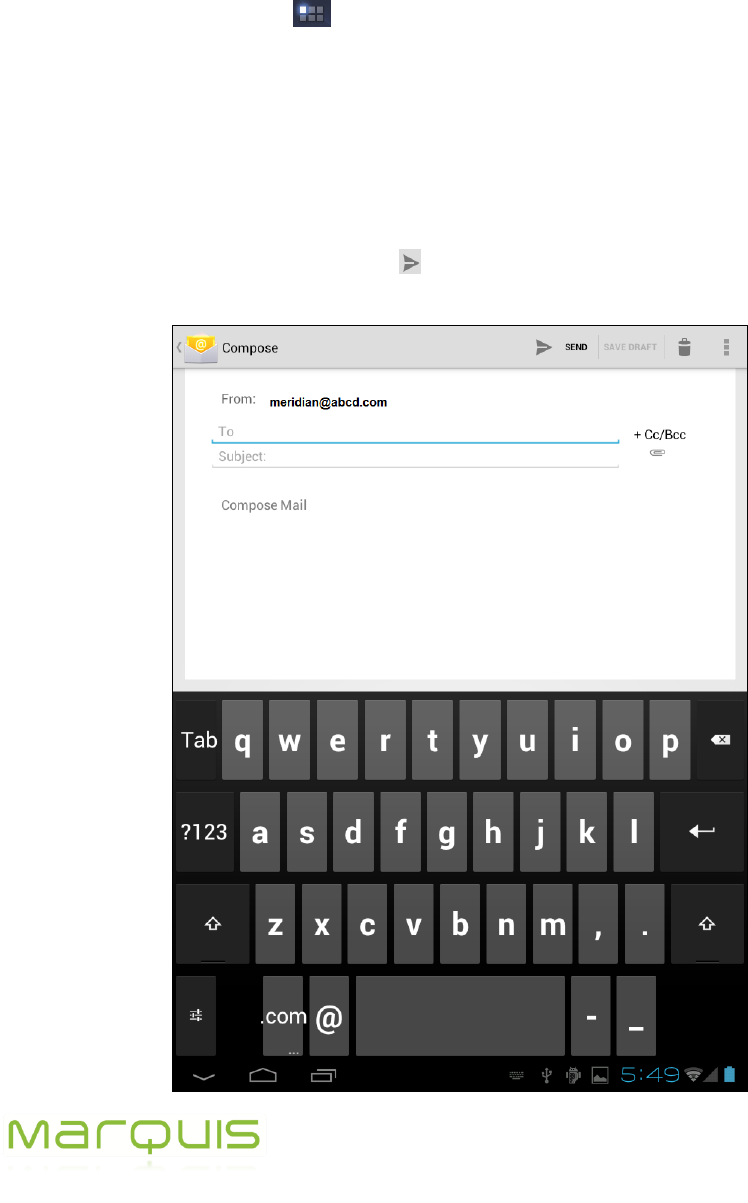This screenshot has height=1203, width=748.
Task: Tap the t key
Action: tap(432, 740)
